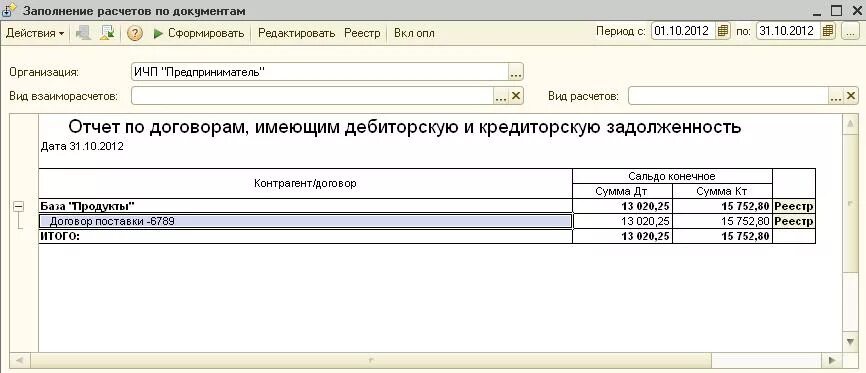The width and height of the screenshot is (866, 373).
Task: Open selection for Вид расчетов
Action: point(835,97)
